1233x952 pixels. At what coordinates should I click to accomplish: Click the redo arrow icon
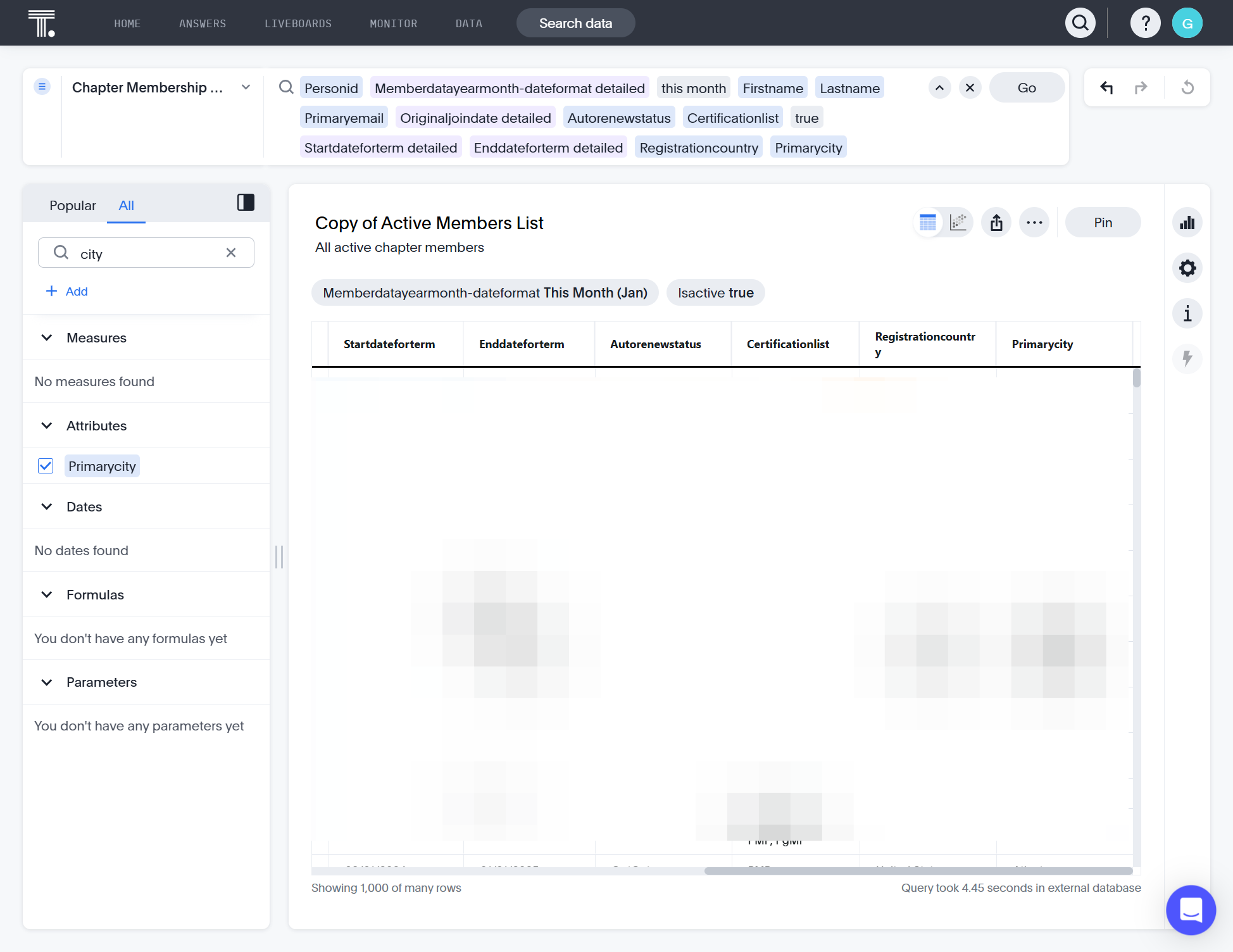point(1141,88)
